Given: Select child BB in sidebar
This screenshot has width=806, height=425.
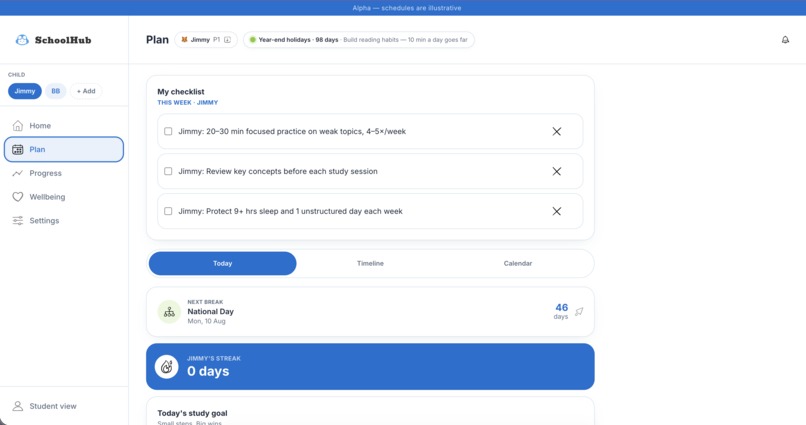Looking at the screenshot, I should point(56,91).
